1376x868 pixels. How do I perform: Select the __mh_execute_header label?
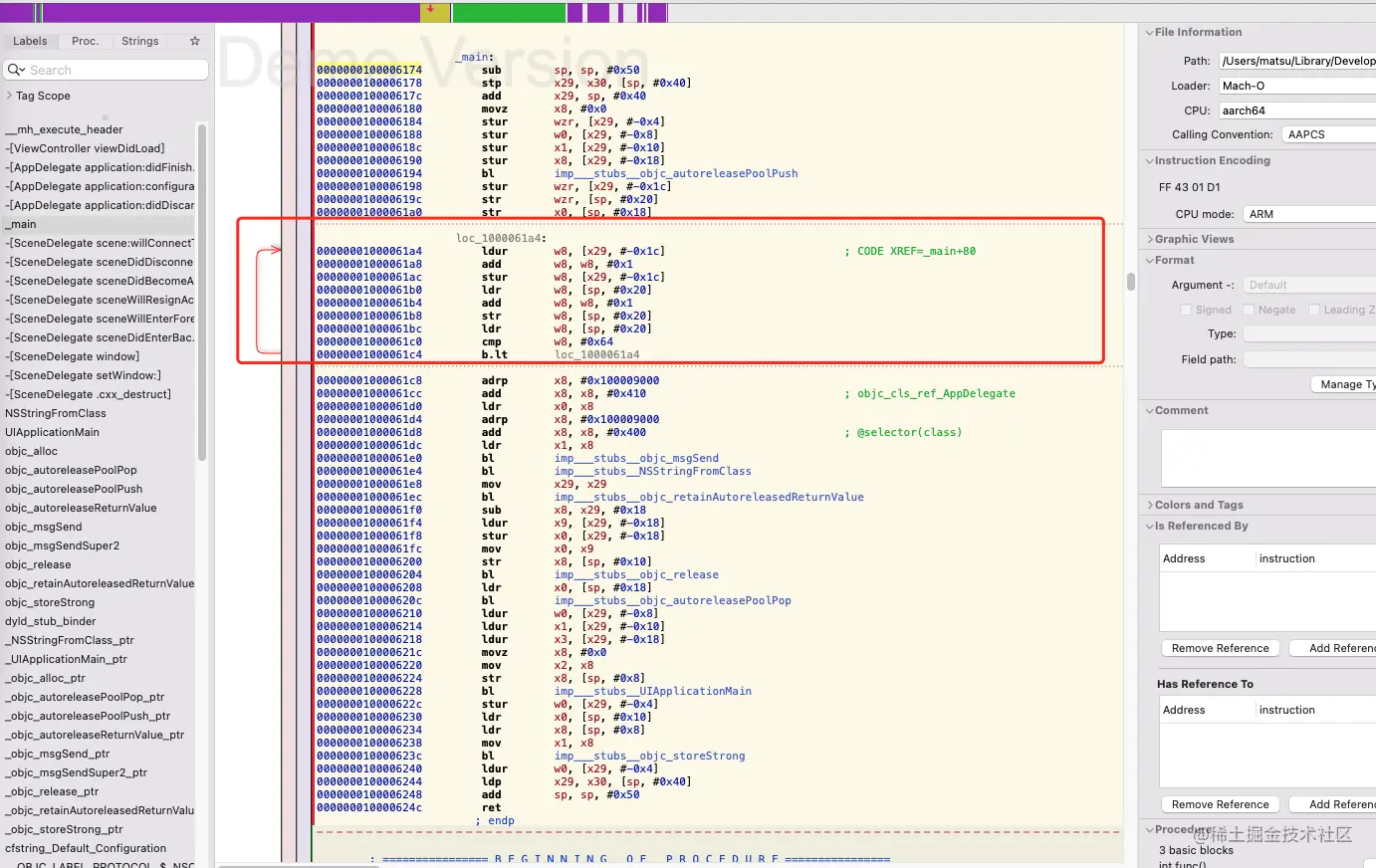pyautogui.click(x=64, y=129)
